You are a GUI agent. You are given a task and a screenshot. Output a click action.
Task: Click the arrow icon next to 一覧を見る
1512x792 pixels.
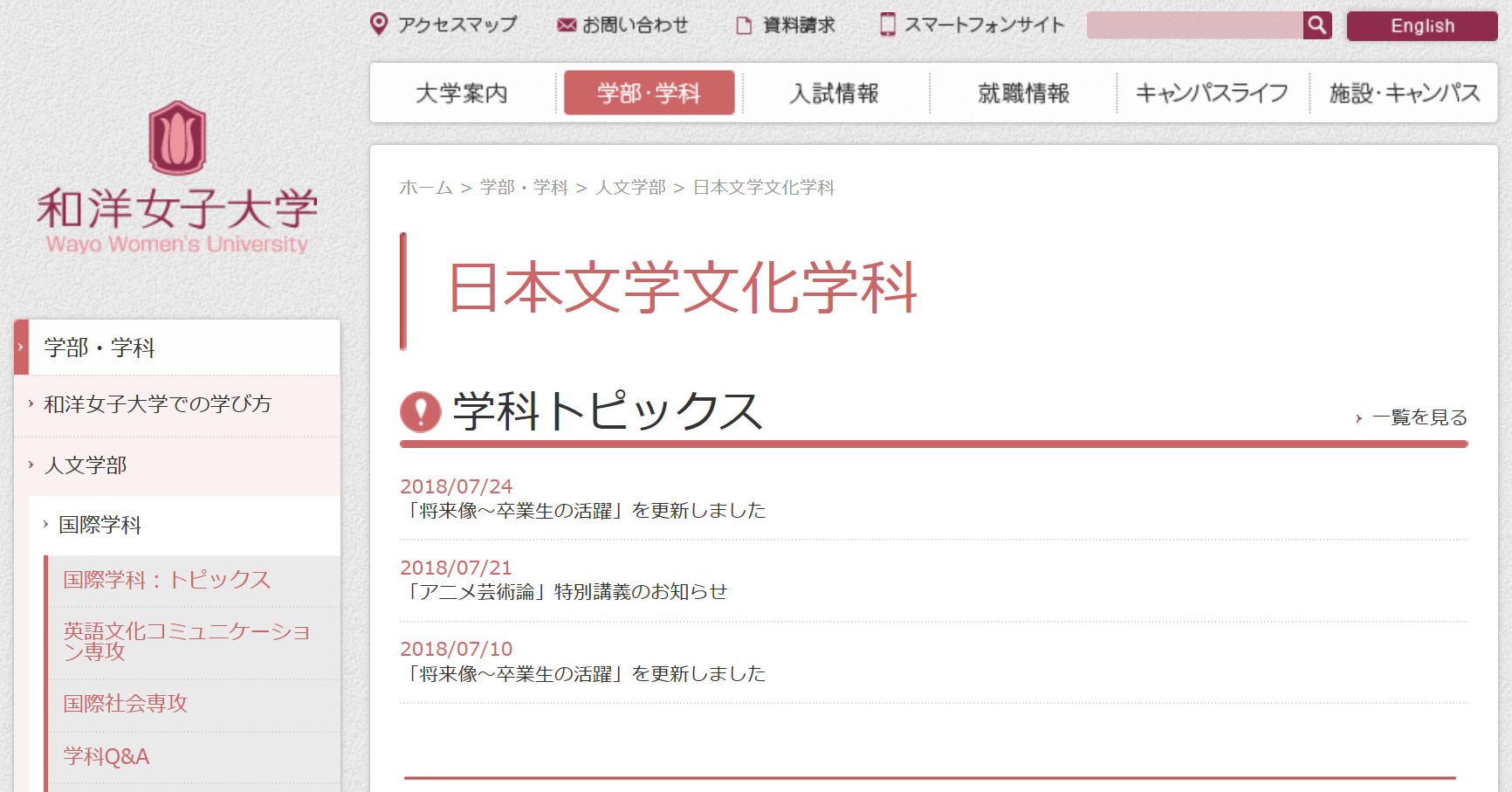(x=1359, y=418)
